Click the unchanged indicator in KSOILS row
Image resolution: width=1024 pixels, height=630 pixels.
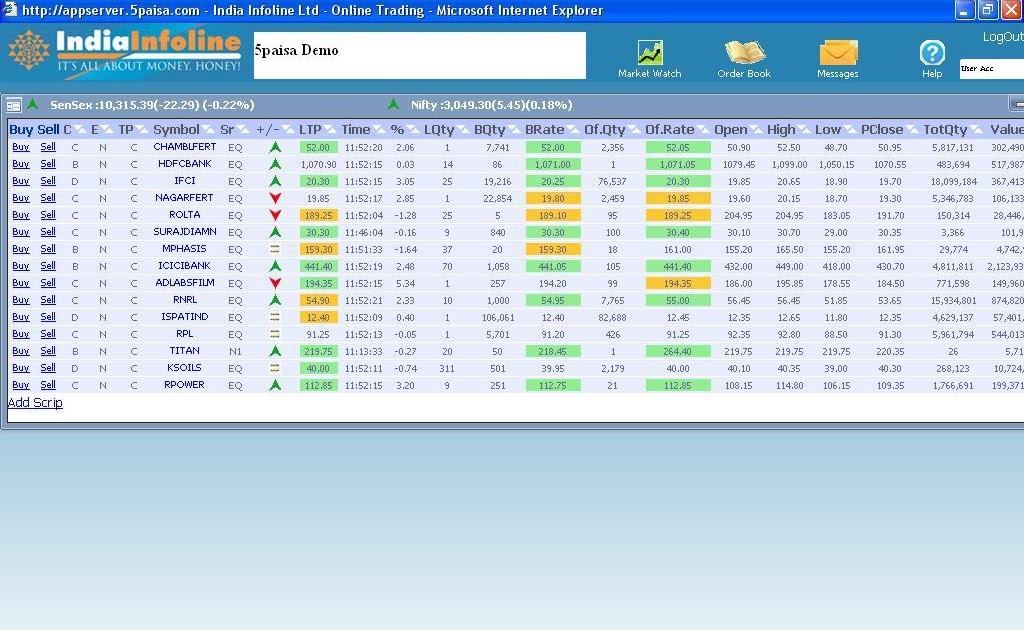275,368
